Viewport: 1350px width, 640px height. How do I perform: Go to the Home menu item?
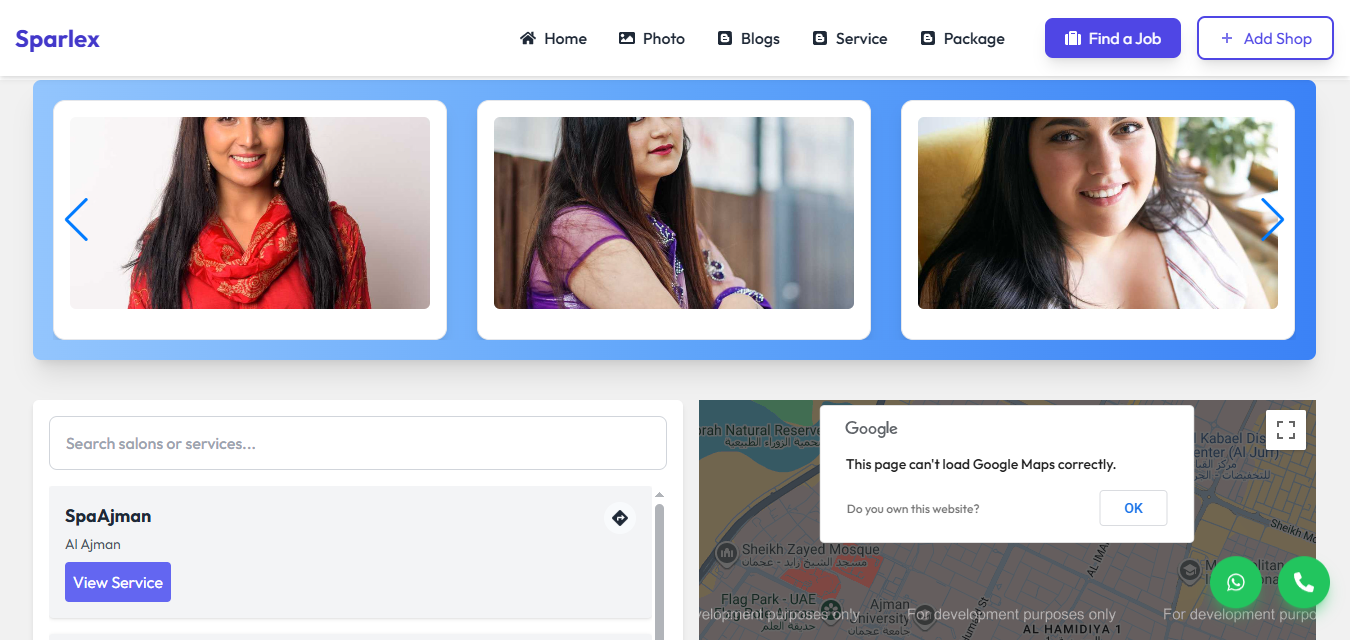coord(553,39)
